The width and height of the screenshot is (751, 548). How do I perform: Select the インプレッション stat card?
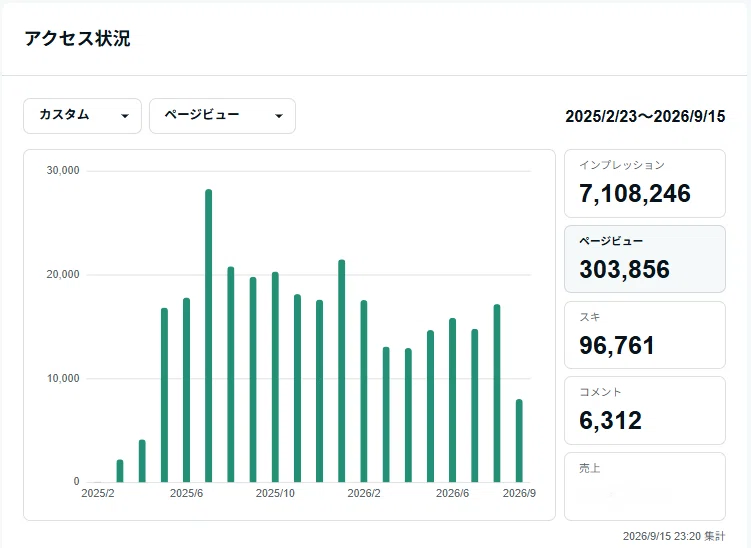(x=645, y=183)
